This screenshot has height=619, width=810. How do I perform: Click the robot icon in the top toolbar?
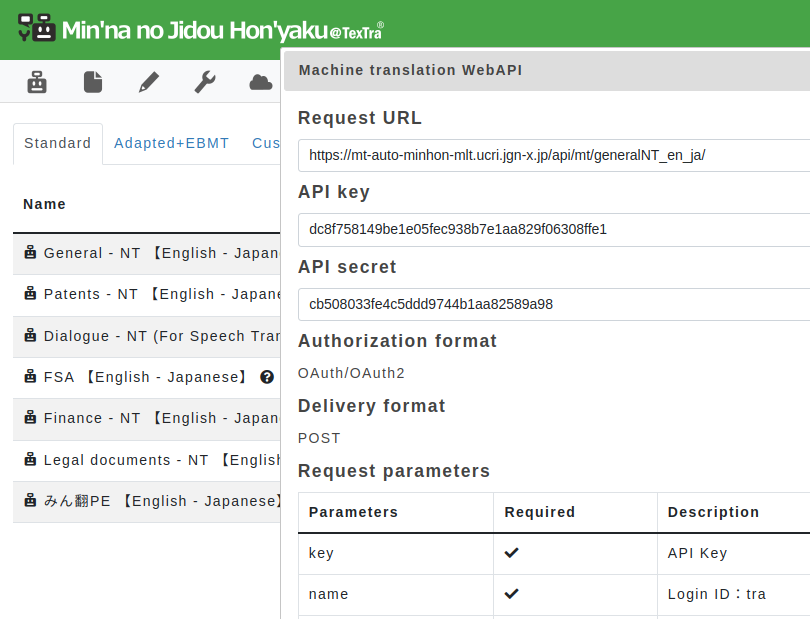coord(37,82)
